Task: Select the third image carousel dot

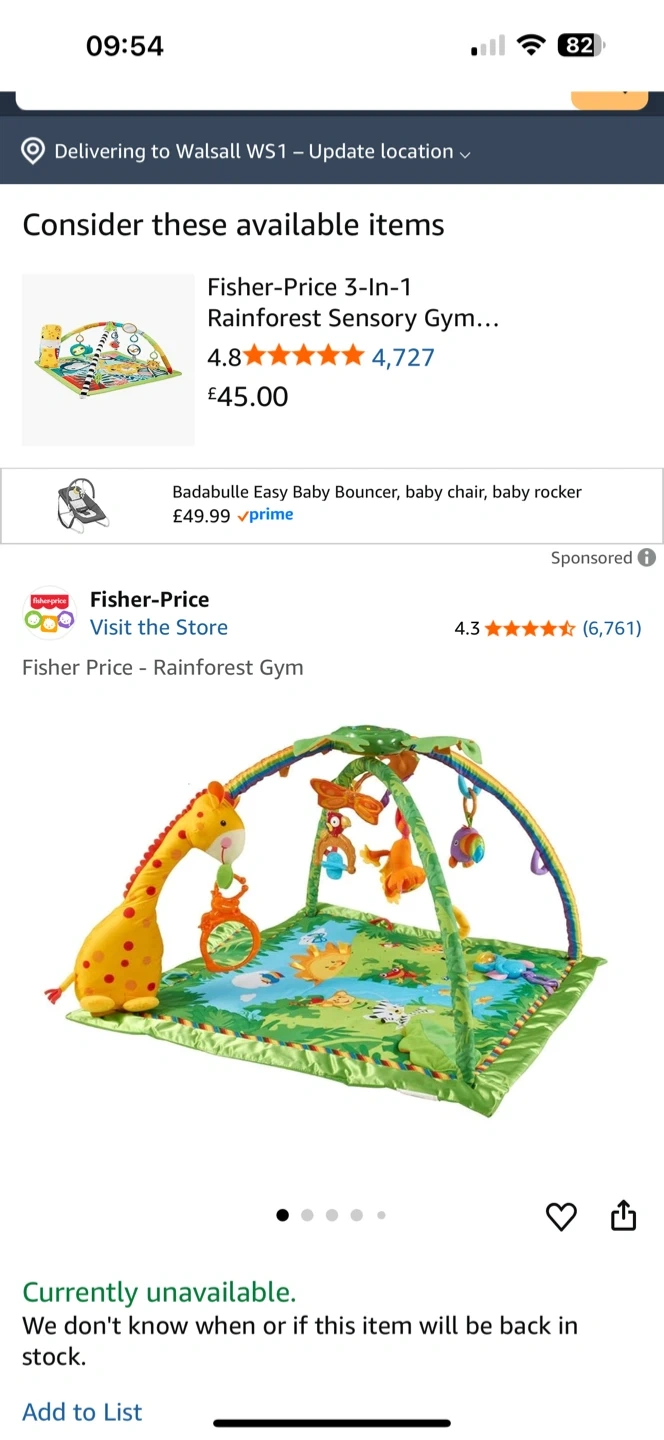Action: coord(331,1215)
